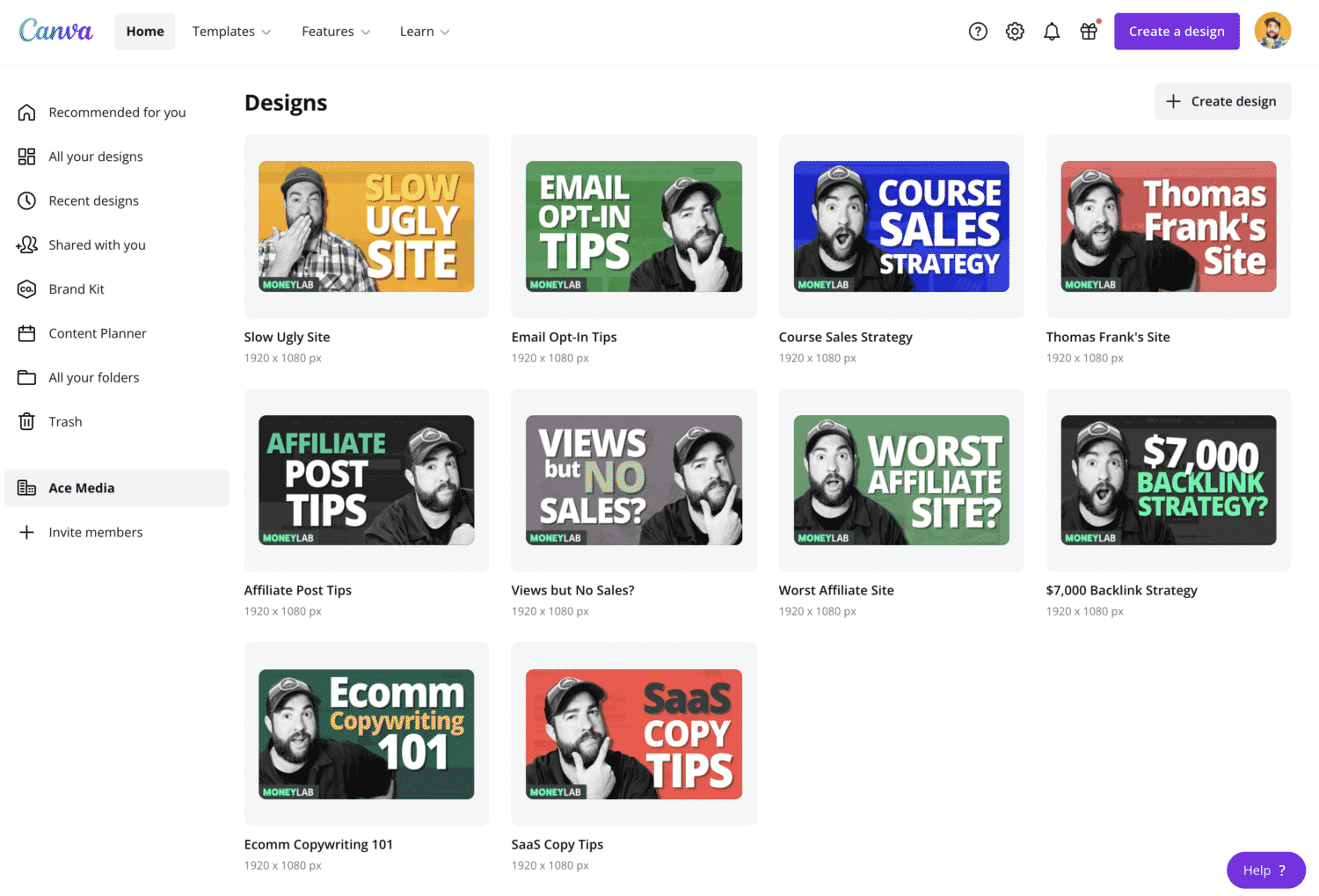Screen dimensions: 1319x896
Task: Select the Ace Media team
Action: (x=117, y=488)
